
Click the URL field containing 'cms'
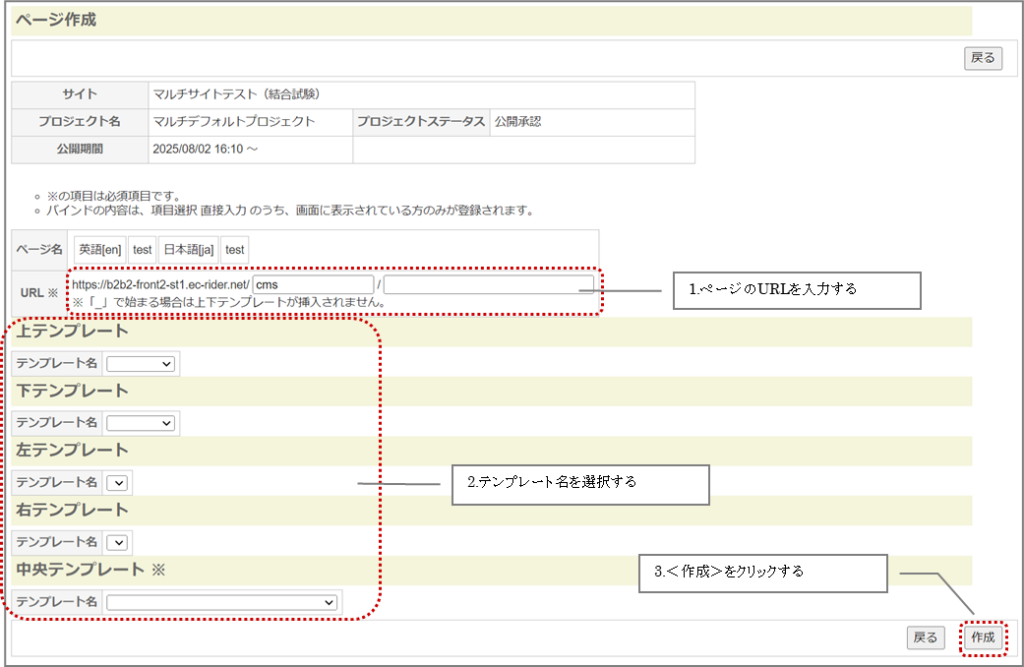point(313,284)
